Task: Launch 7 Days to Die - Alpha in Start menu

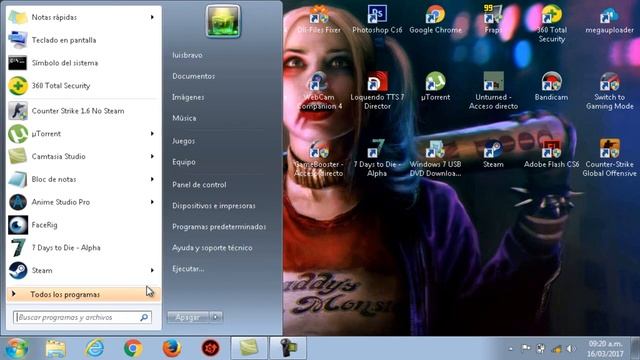Action: pyautogui.click(x=84, y=248)
